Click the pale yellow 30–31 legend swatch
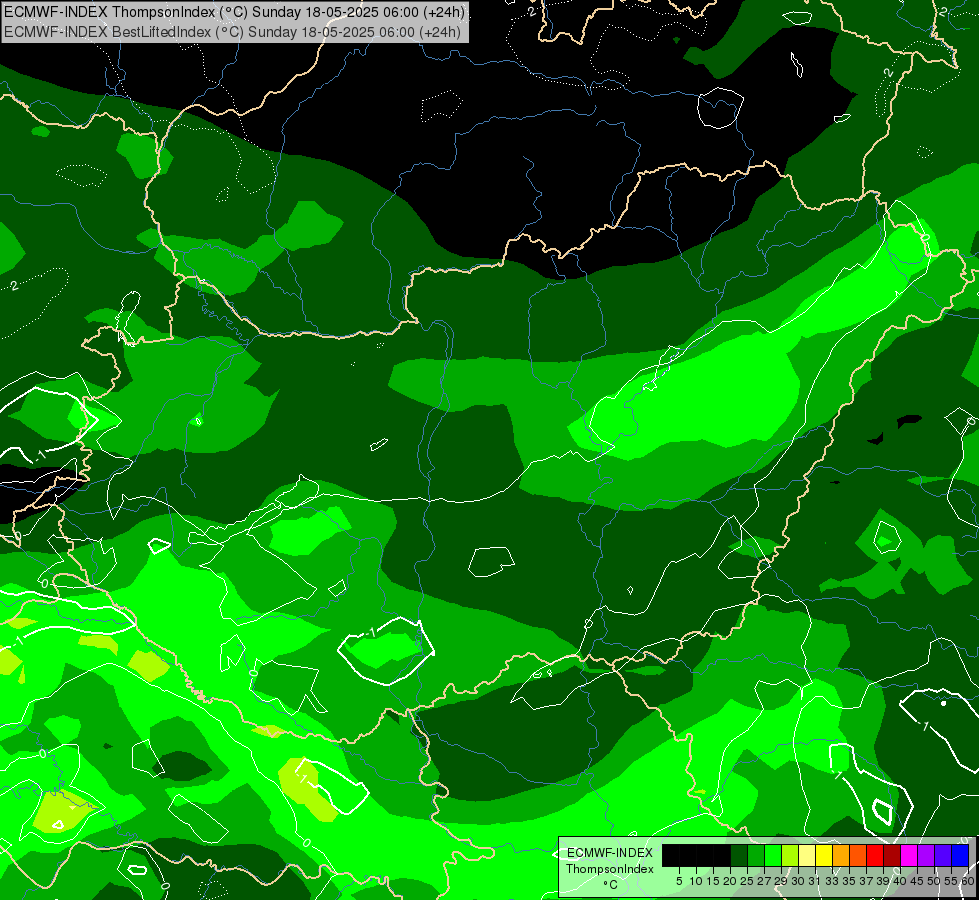The image size is (979, 900). tap(807, 855)
